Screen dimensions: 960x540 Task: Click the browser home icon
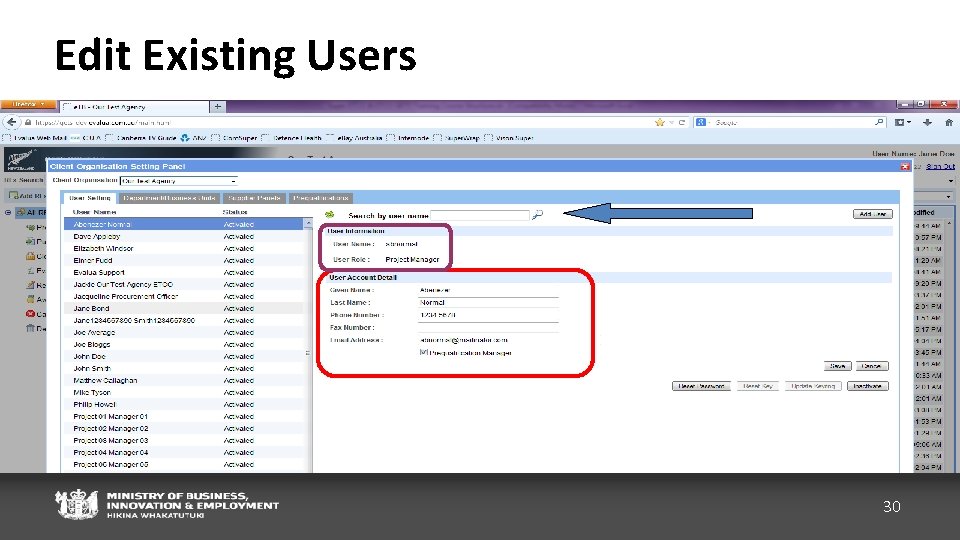(948, 122)
